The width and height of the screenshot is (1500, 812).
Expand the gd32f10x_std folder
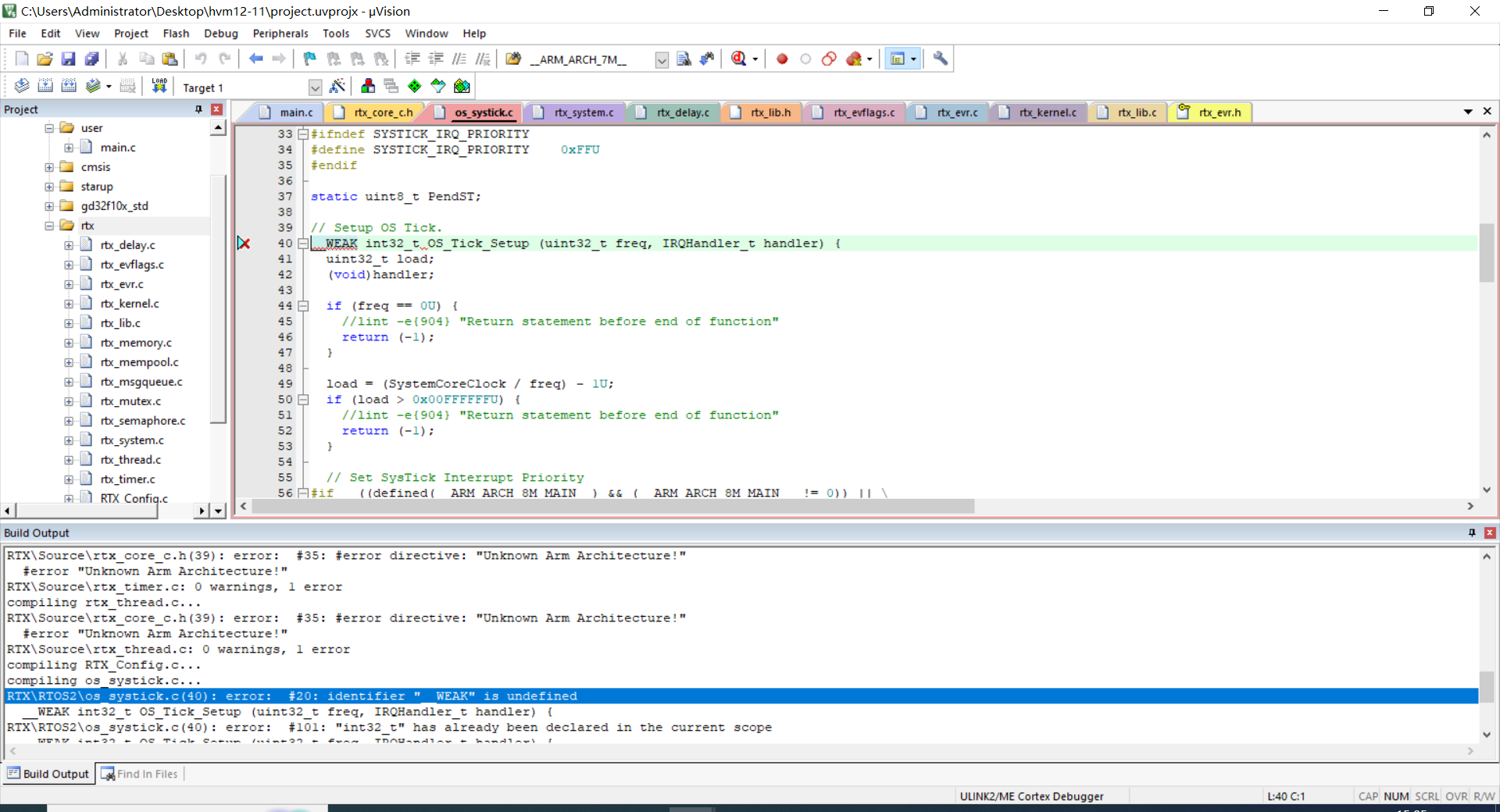tap(49, 206)
